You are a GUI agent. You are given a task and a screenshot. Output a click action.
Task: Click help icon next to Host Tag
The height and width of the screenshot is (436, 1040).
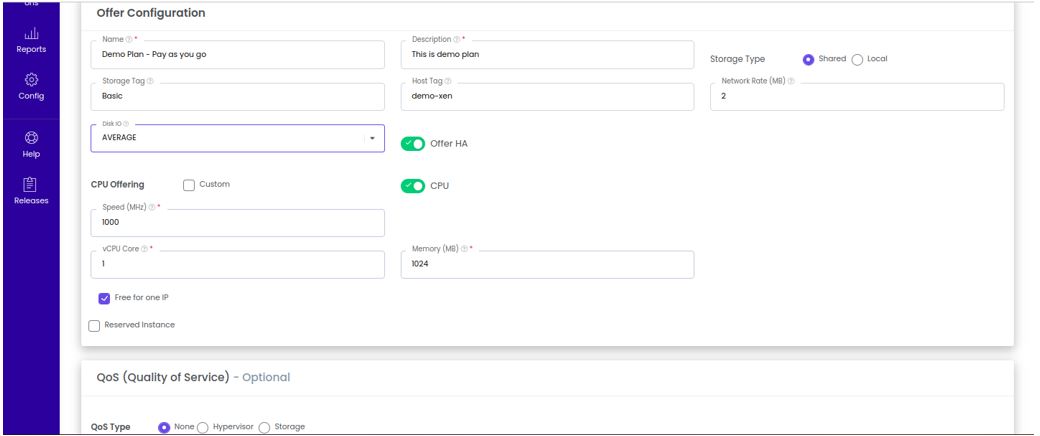tap(448, 81)
